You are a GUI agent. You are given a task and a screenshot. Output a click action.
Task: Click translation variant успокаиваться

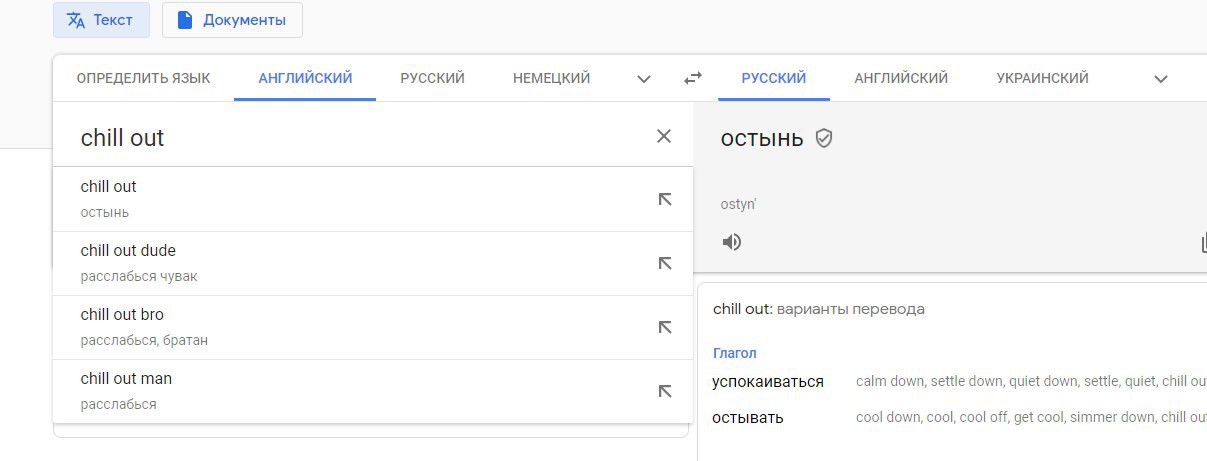coord(768,382)
